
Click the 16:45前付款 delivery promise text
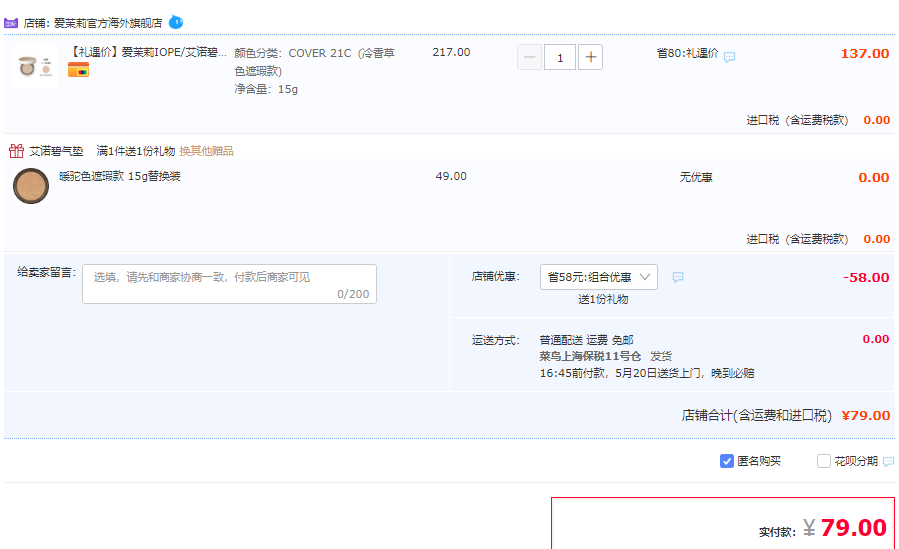tap(647, 374)
